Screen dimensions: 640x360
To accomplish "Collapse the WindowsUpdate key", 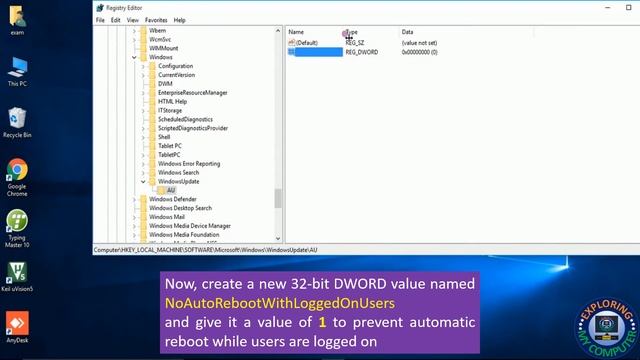I will click(x=143, y=182).
